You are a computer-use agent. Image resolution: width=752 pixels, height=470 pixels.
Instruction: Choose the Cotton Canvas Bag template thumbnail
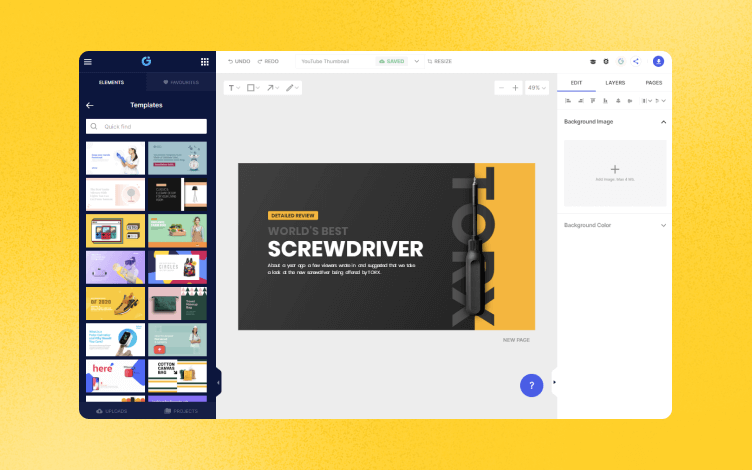[x=177, y=376]
